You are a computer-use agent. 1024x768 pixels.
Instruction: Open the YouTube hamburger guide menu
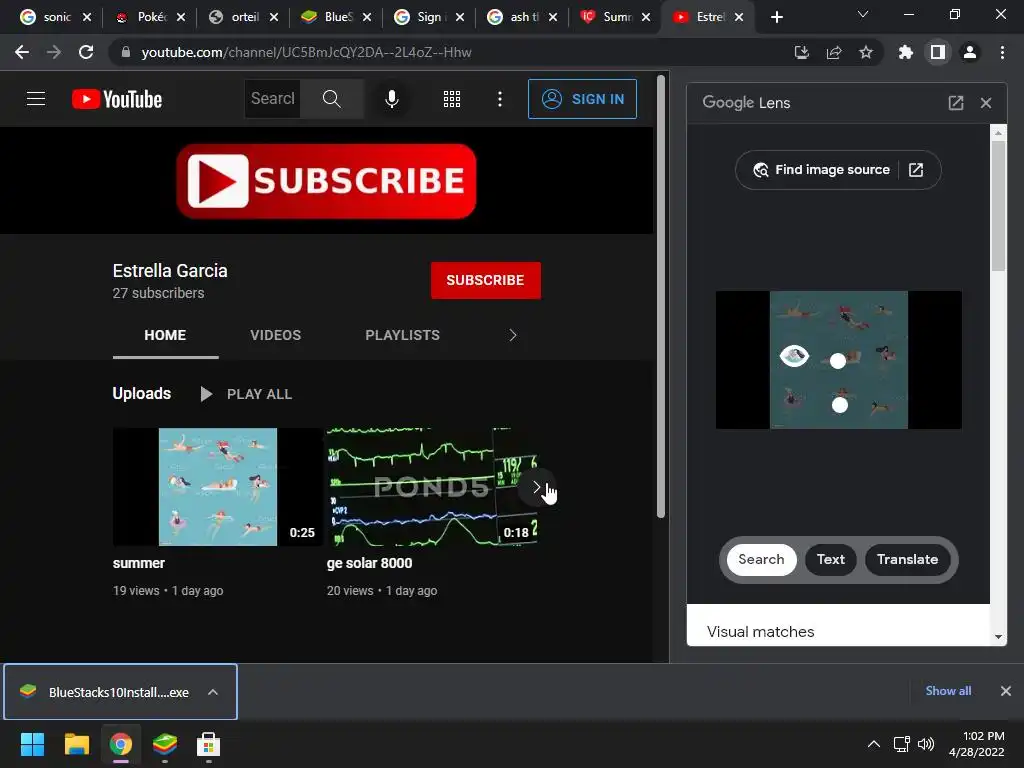click(36, 99)
